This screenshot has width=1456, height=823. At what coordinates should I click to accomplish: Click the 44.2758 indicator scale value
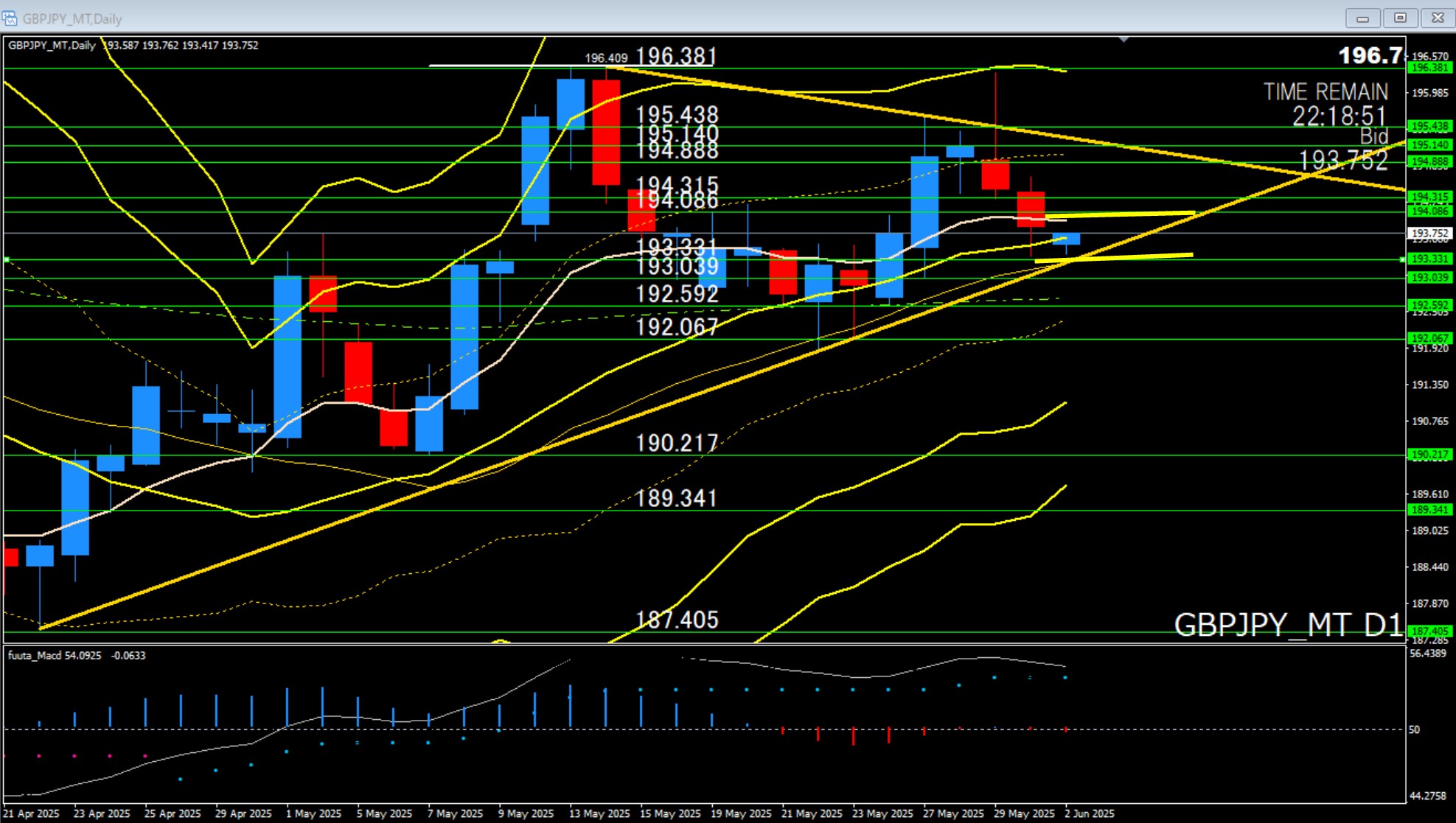[x=1427, y=796]
